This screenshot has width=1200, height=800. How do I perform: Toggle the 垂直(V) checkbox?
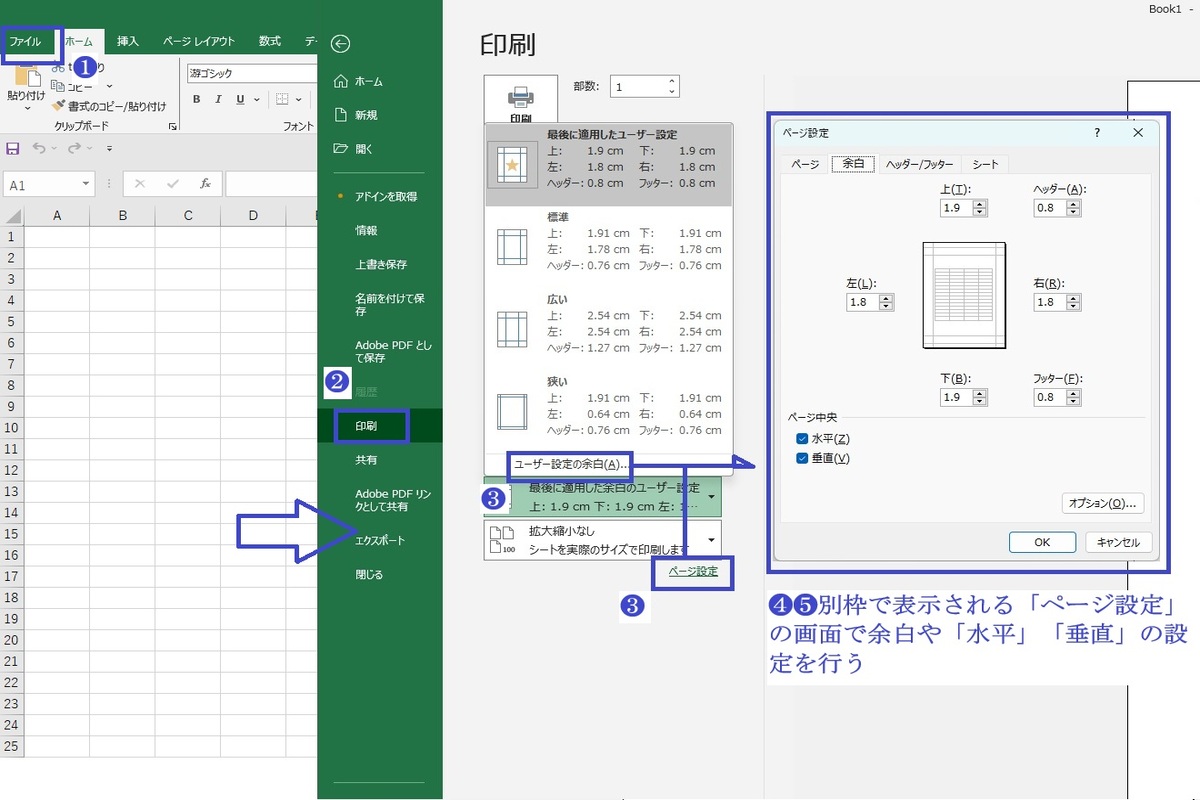click(802, 459)
